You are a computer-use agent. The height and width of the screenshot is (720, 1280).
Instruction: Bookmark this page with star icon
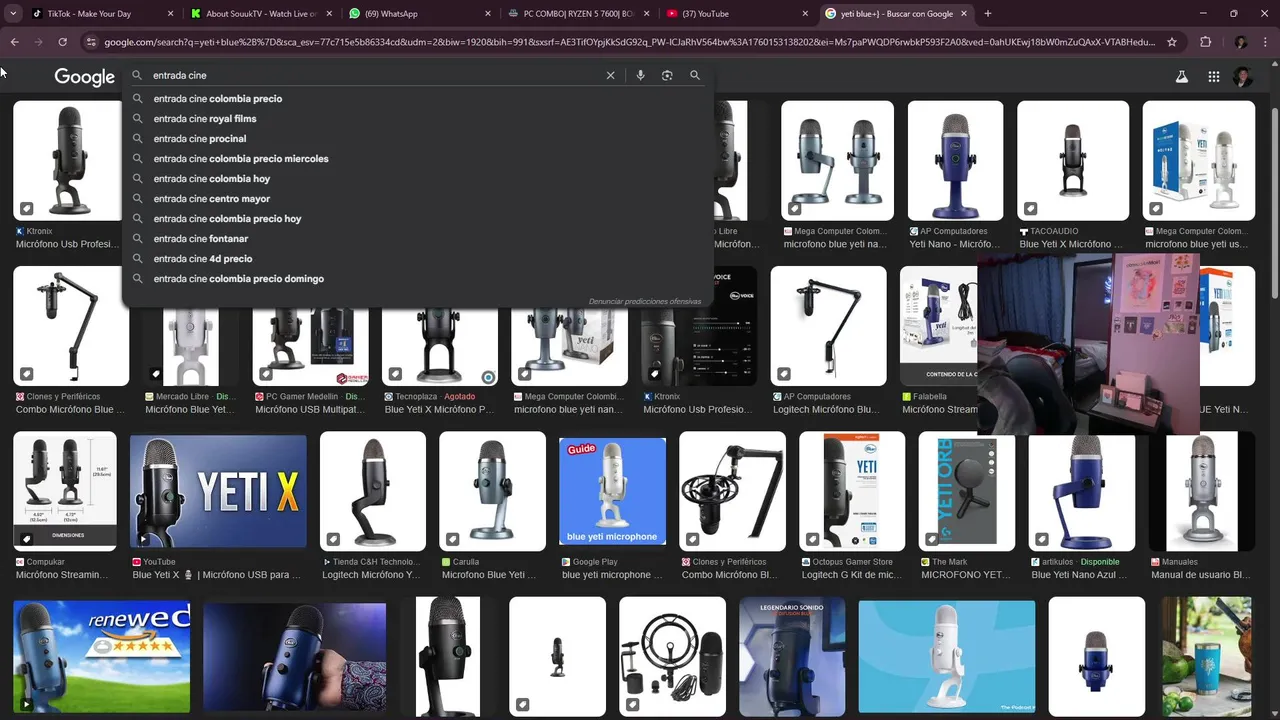(1172, 42)
